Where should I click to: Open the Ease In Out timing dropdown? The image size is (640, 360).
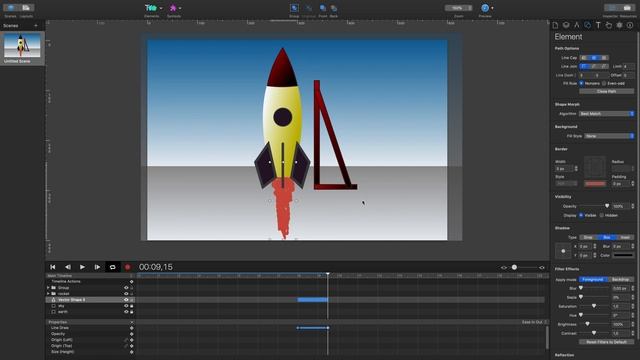(x=534, y=322)
